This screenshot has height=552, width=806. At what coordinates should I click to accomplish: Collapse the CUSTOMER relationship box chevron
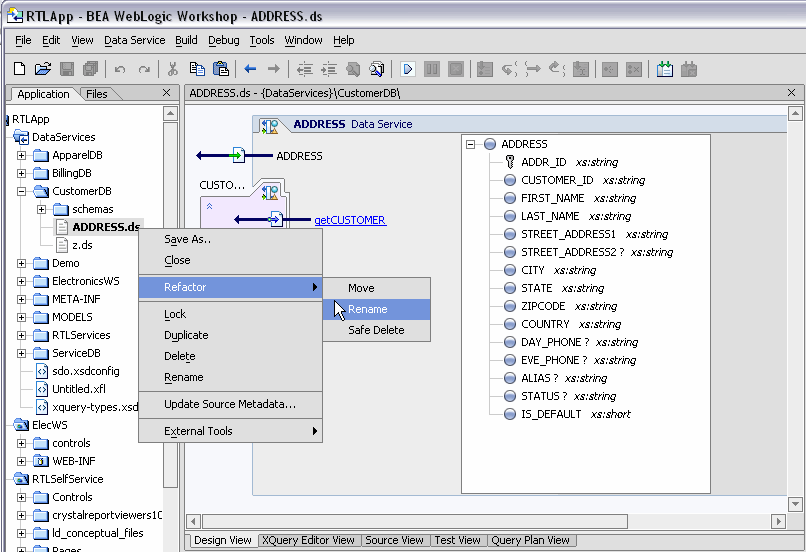click(209, 206)
